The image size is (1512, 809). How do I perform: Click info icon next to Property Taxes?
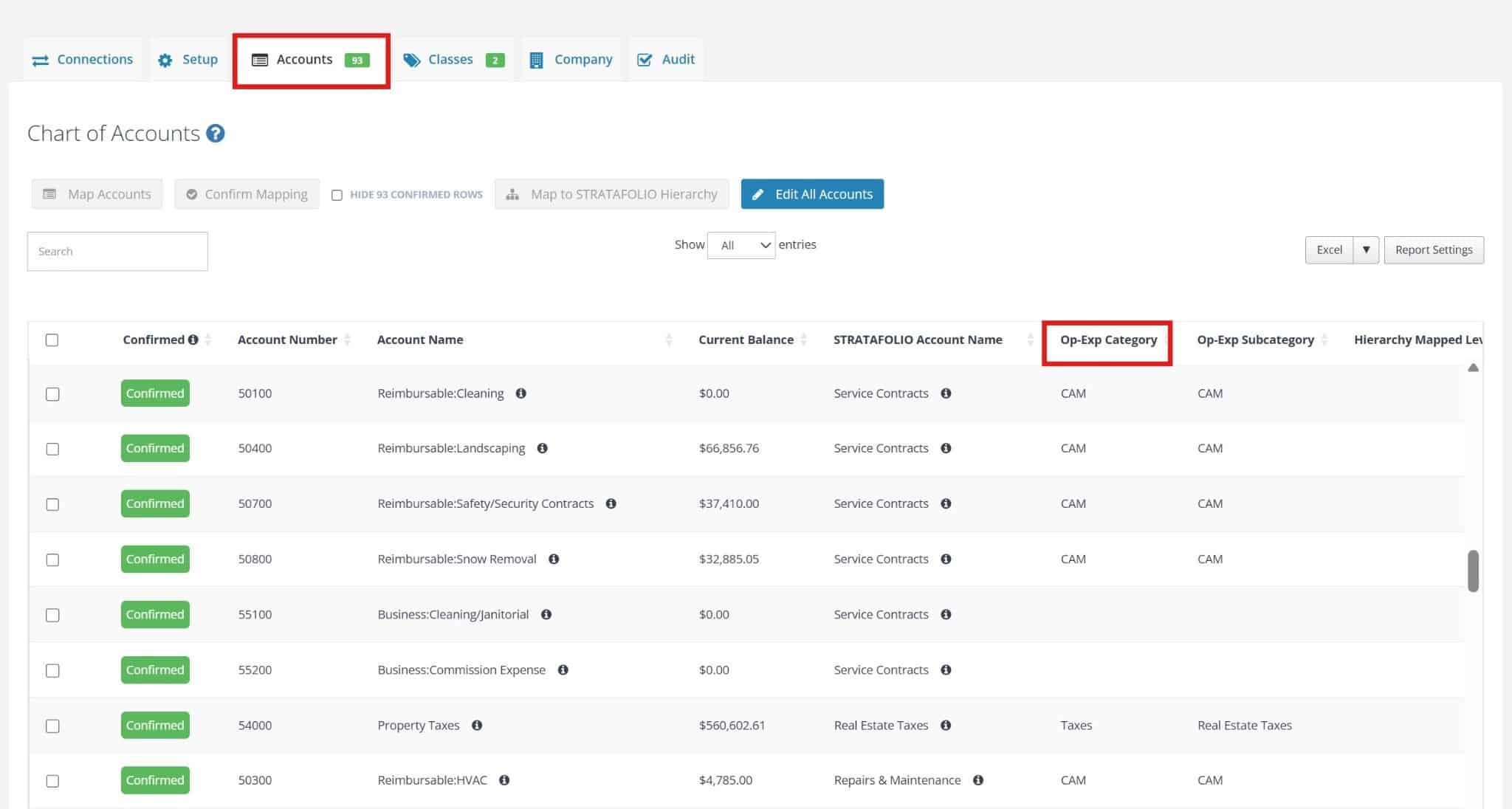click(477, 725)
